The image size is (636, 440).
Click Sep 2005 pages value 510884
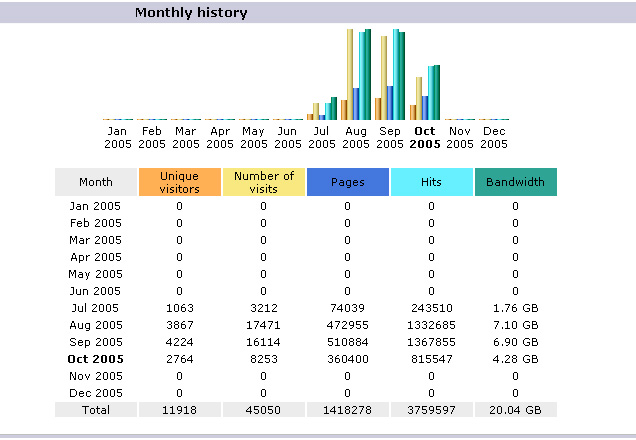point(348,342)
